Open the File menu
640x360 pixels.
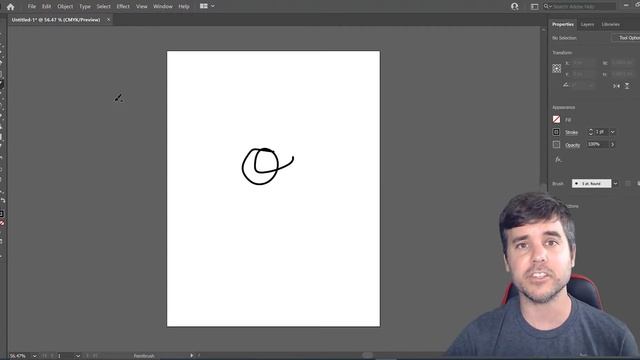click(x=31, y=7)
